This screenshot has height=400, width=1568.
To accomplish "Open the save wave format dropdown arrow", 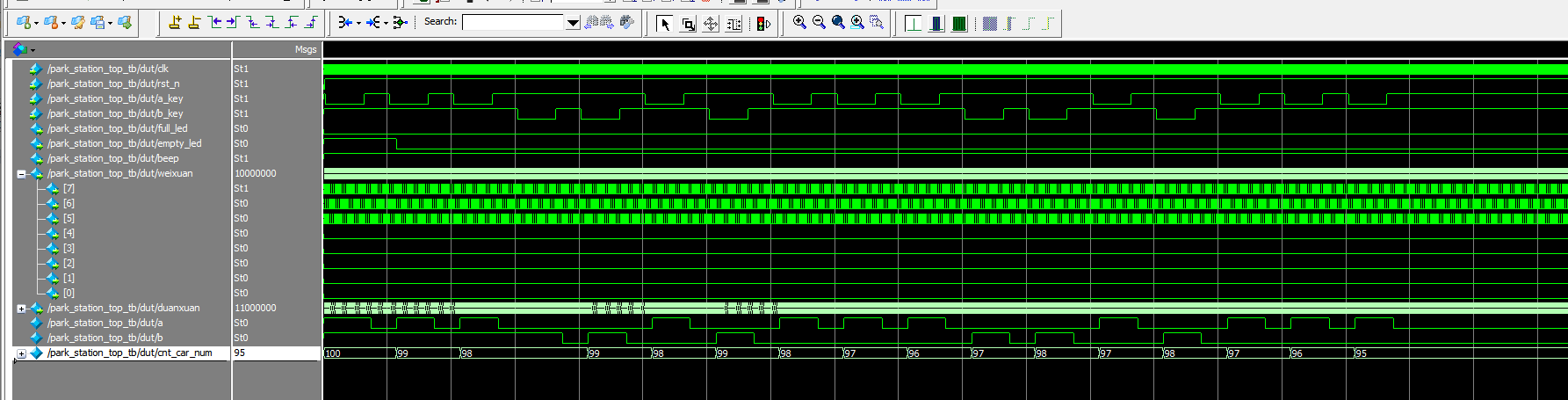I will 110,24.
